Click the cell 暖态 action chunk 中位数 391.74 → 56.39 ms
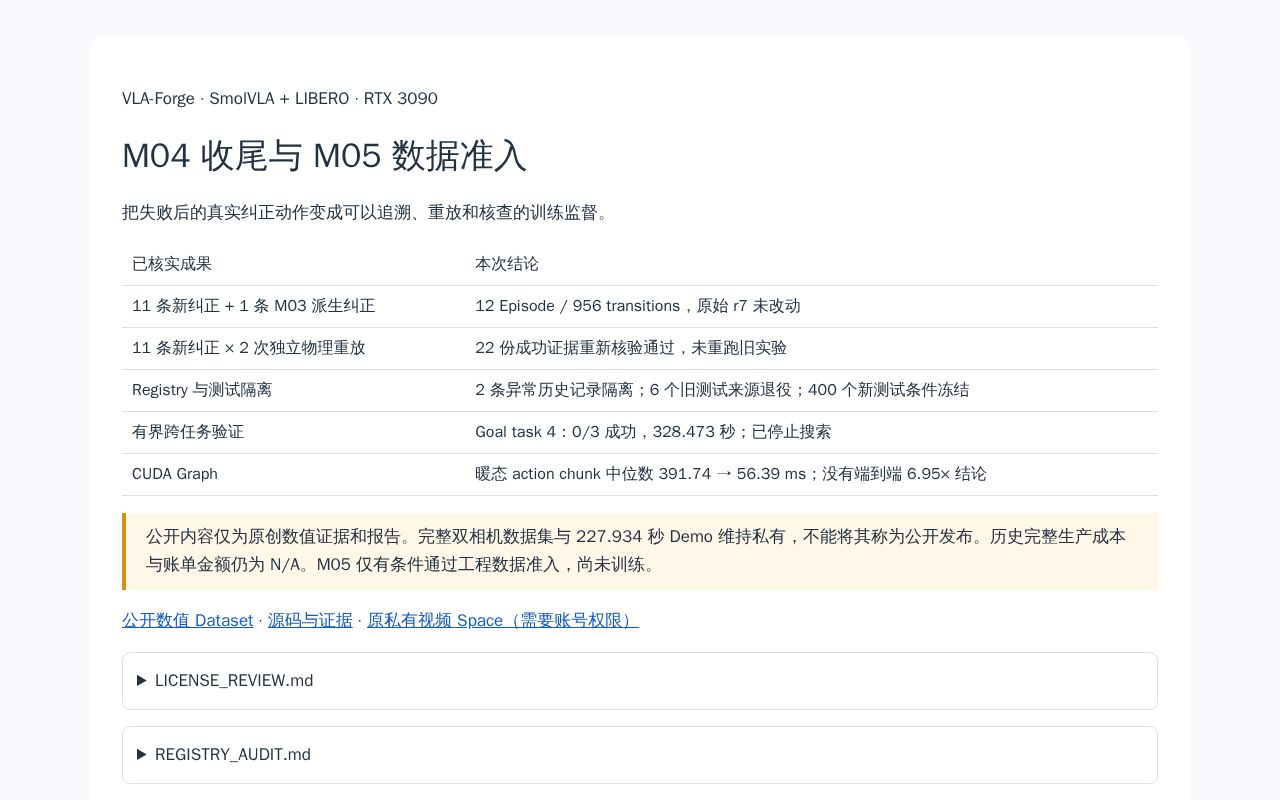The width and height of the screenshot is (1280, 800). point(811,474)
